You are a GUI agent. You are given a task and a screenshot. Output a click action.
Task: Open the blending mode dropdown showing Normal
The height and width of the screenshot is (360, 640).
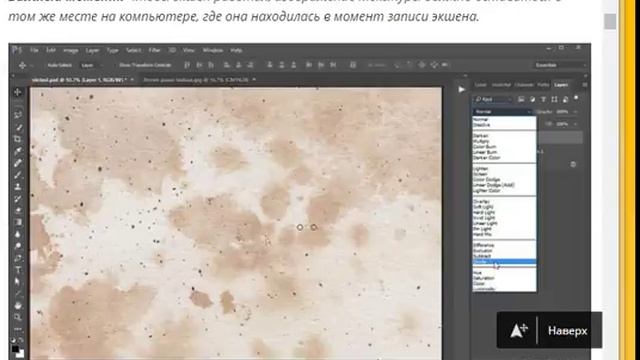pos(503,111)
